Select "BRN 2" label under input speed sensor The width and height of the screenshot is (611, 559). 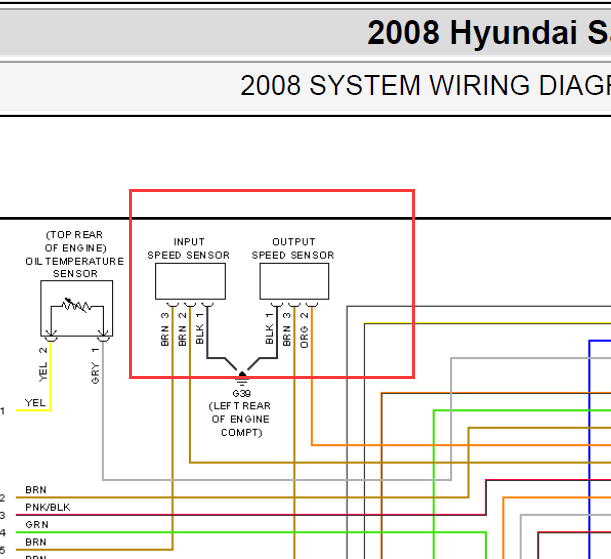click(x=182, y=329)
